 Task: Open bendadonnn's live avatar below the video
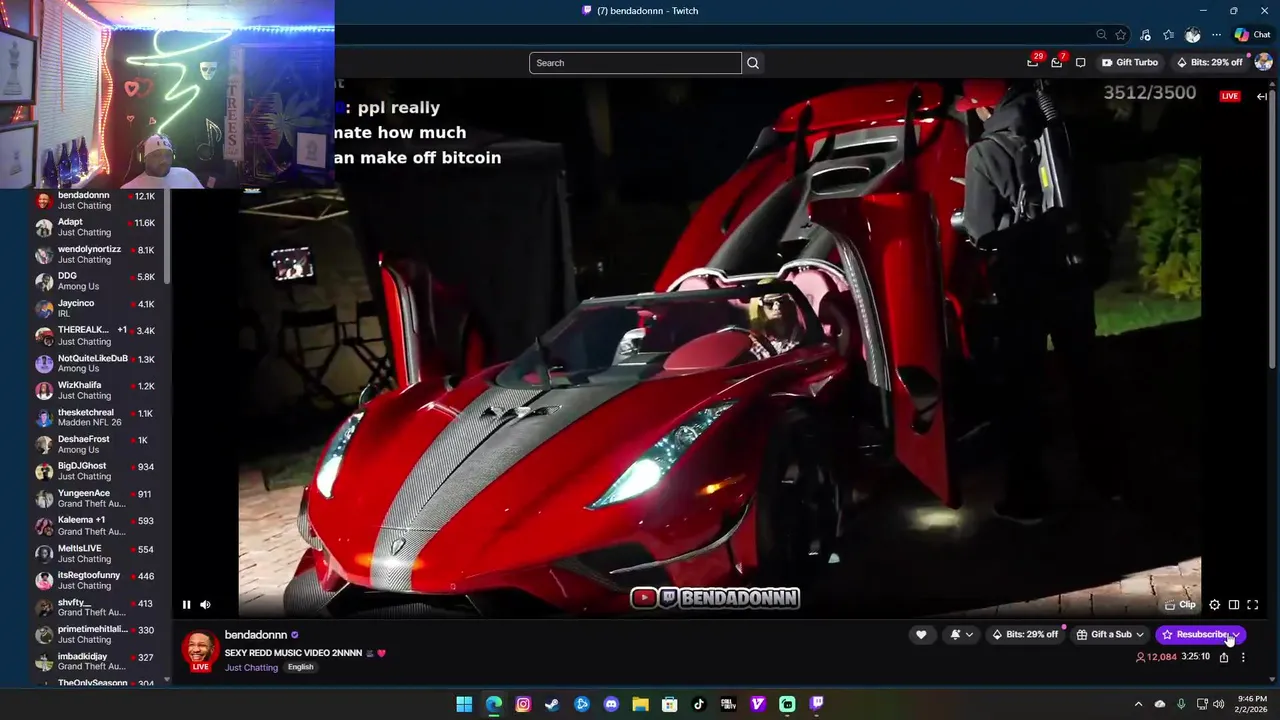[200, 650]
